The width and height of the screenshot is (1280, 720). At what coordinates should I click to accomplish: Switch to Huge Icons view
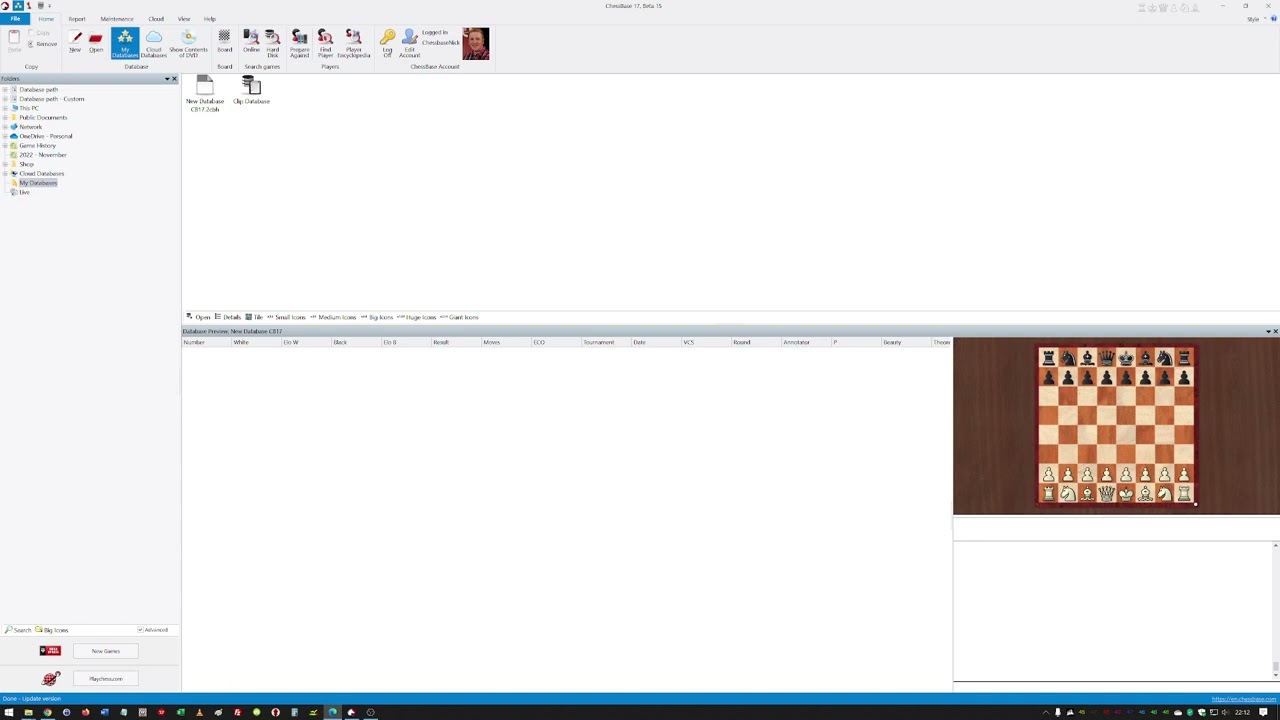click(x=417, y=317)
